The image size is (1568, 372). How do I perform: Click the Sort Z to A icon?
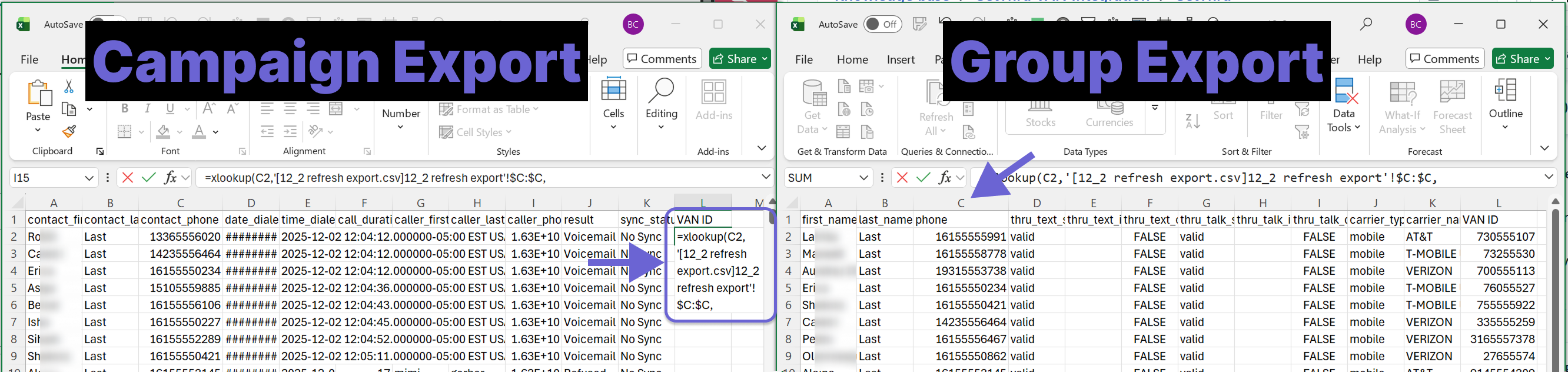coord(1193,121)
